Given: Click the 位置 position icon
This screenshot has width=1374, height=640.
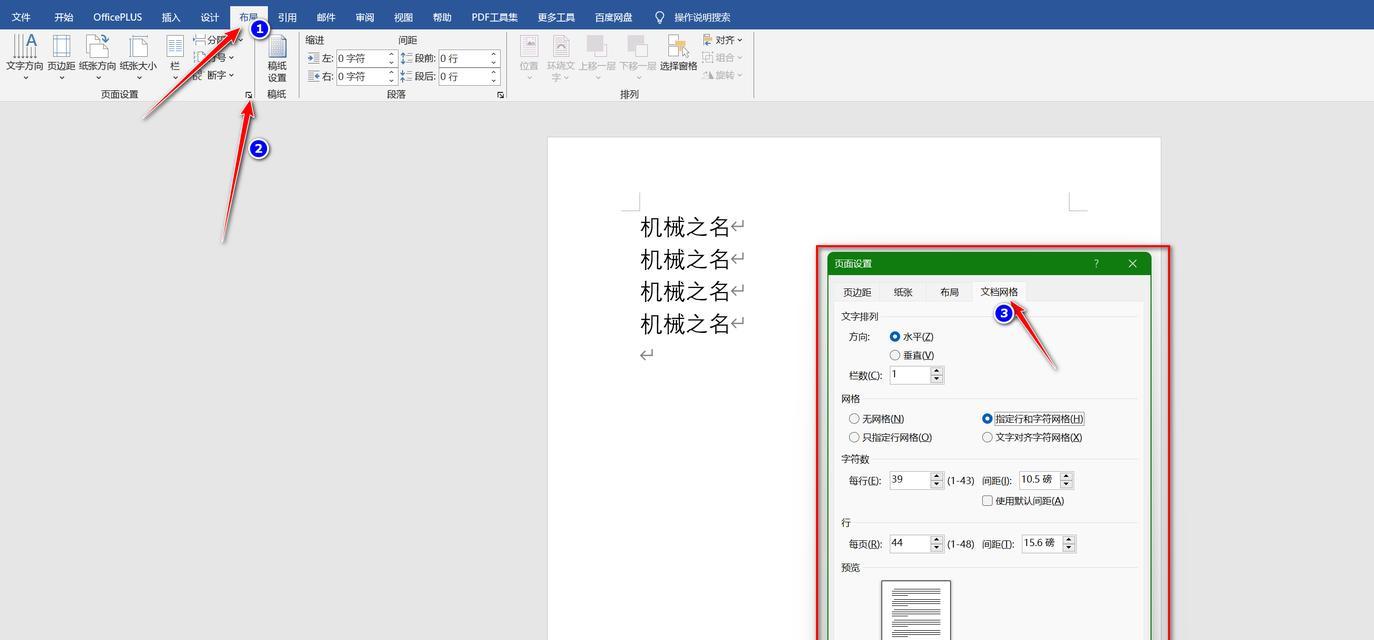Looking at the screenshot, I should click(x=529, y=46).
